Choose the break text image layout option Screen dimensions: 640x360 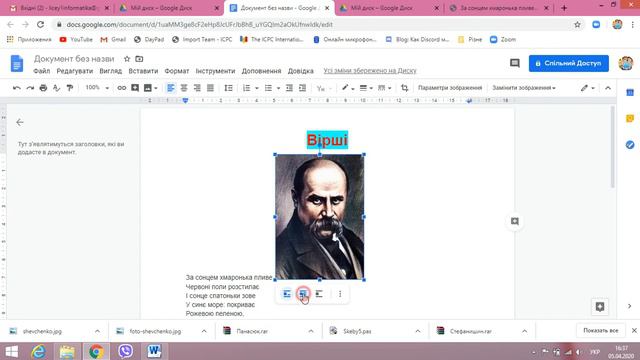pos(319,294)
